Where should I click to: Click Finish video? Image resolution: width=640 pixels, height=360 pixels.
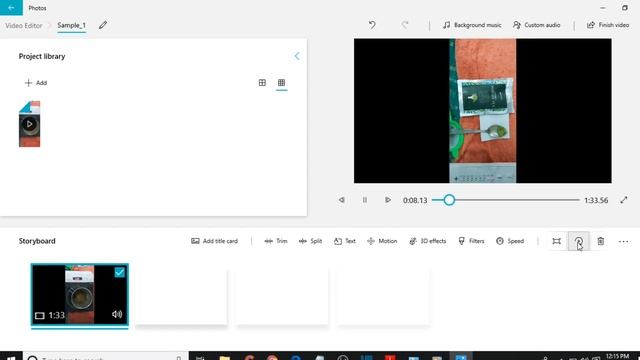(608, 25)
